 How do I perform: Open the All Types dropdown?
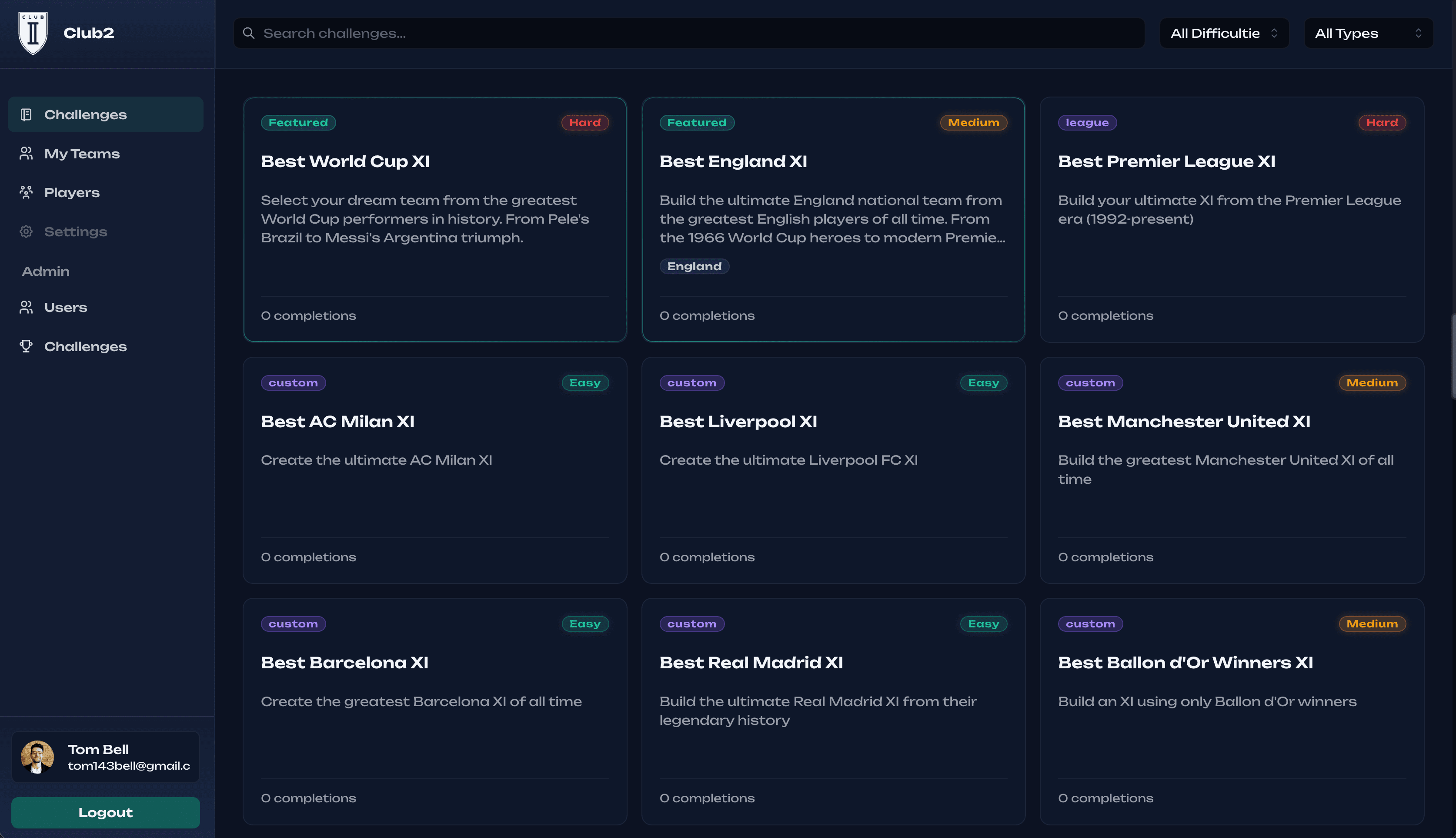click(1369, 34)
